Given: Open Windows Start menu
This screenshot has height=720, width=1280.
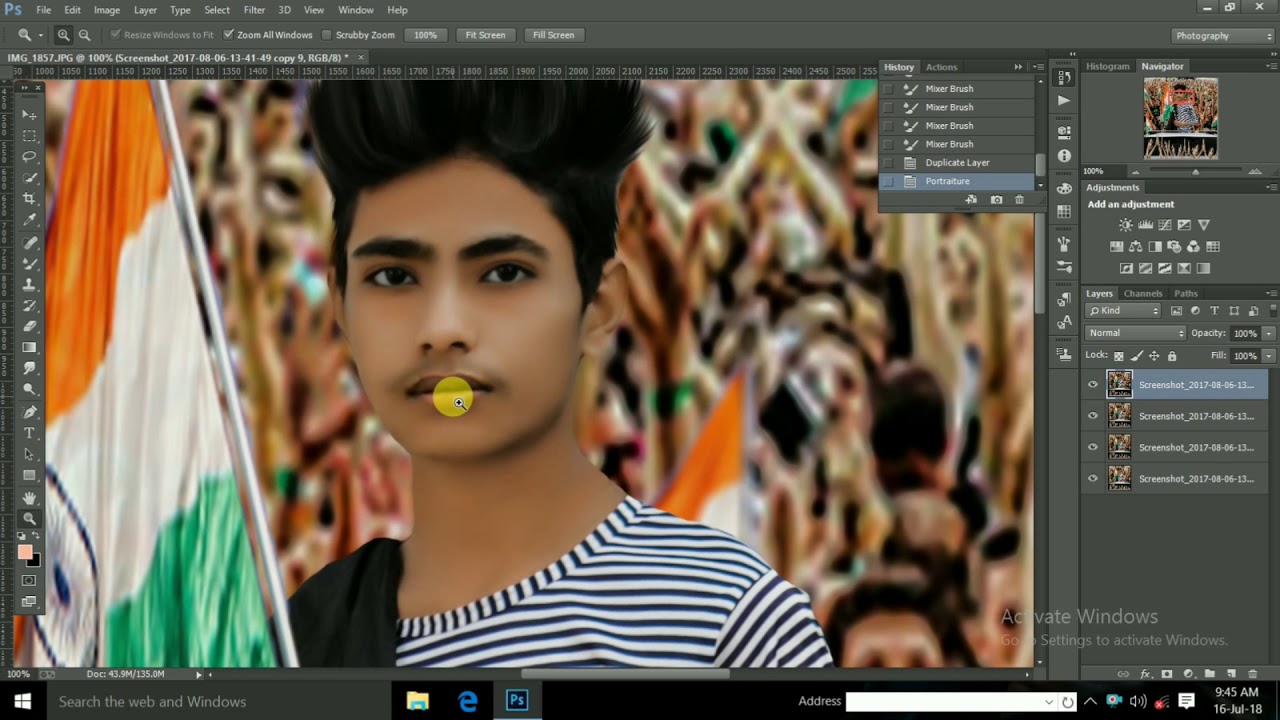Looking at the screenshot, I should (x=22, y=701).
